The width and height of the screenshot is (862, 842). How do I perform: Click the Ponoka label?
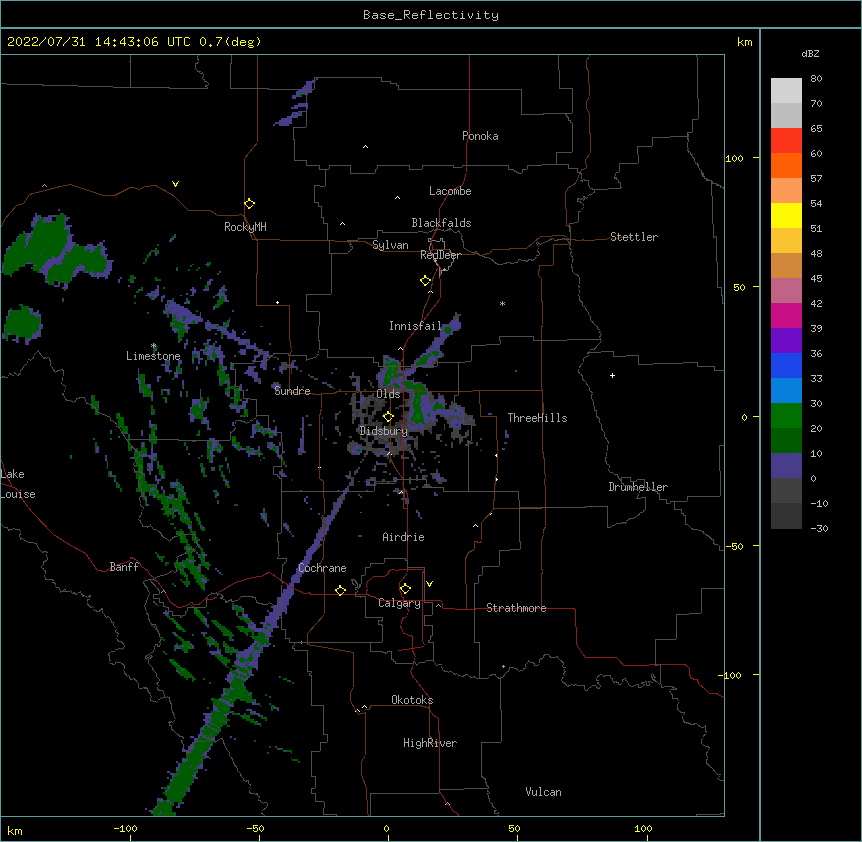(480, 136)
